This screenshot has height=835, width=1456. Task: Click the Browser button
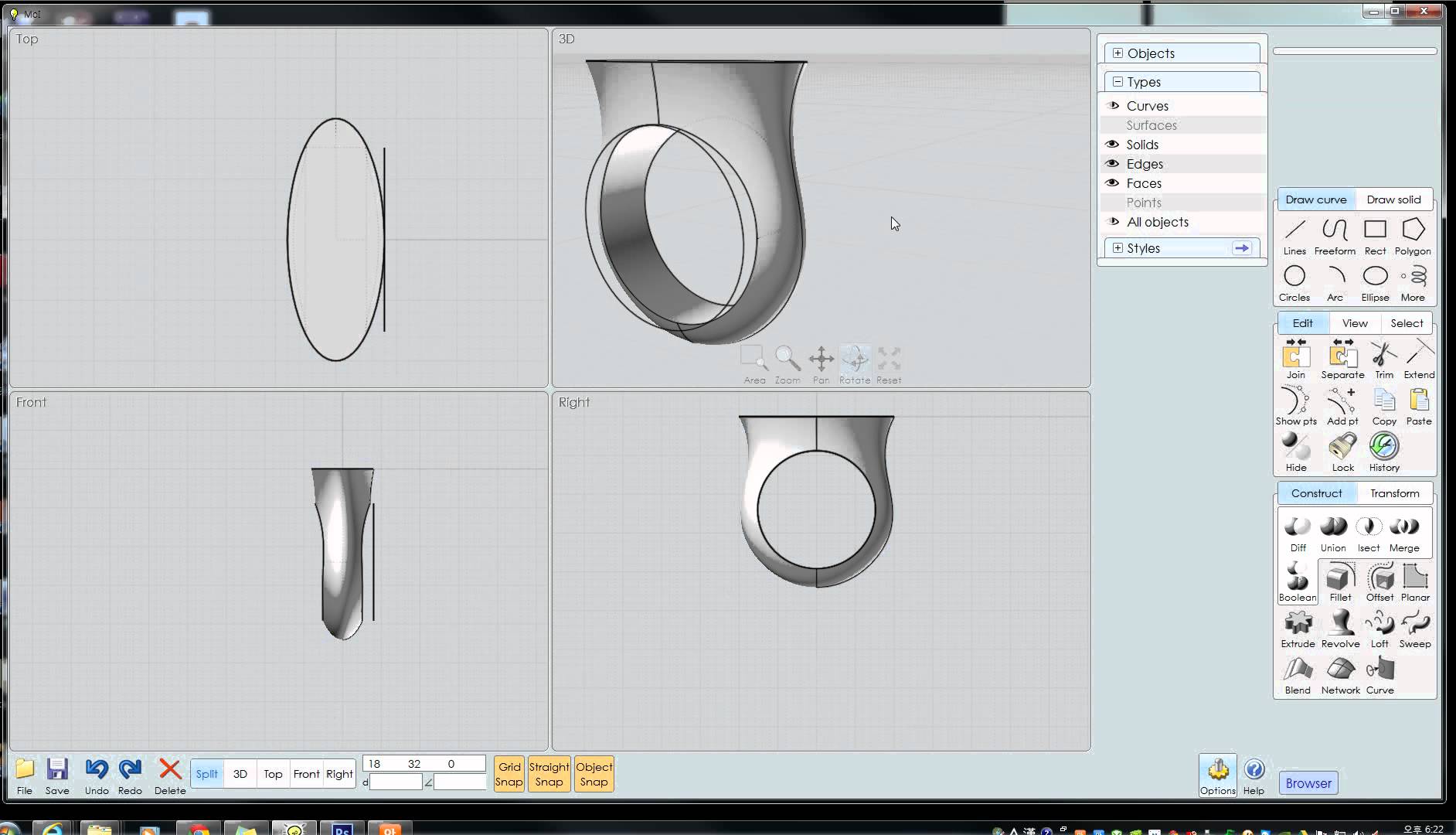1308,783
